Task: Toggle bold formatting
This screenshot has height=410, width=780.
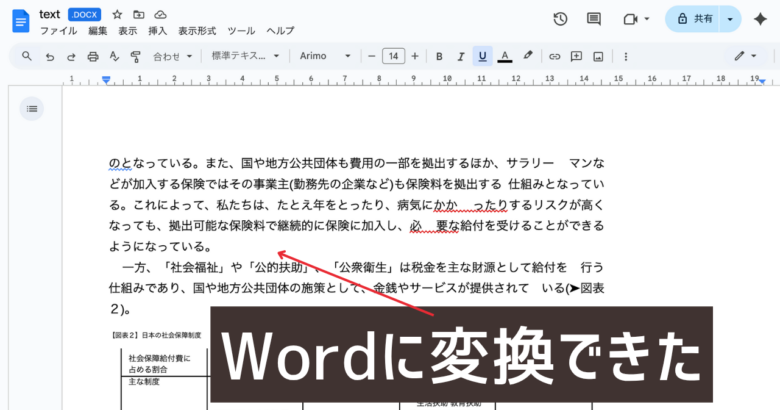Action: [x=439, y=56]
